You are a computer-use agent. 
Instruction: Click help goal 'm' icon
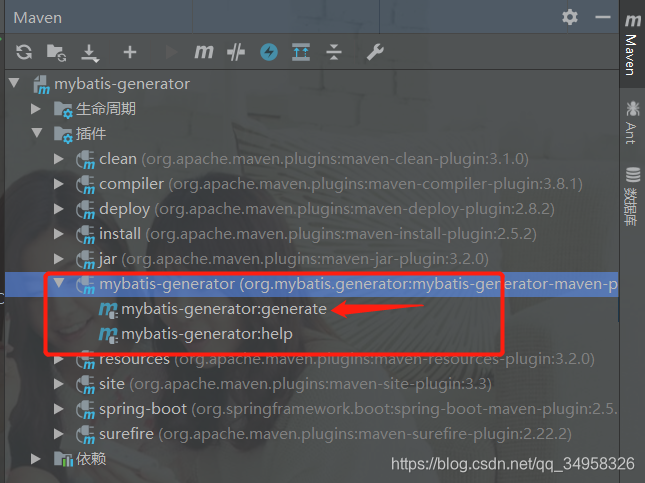coord(108,334)
